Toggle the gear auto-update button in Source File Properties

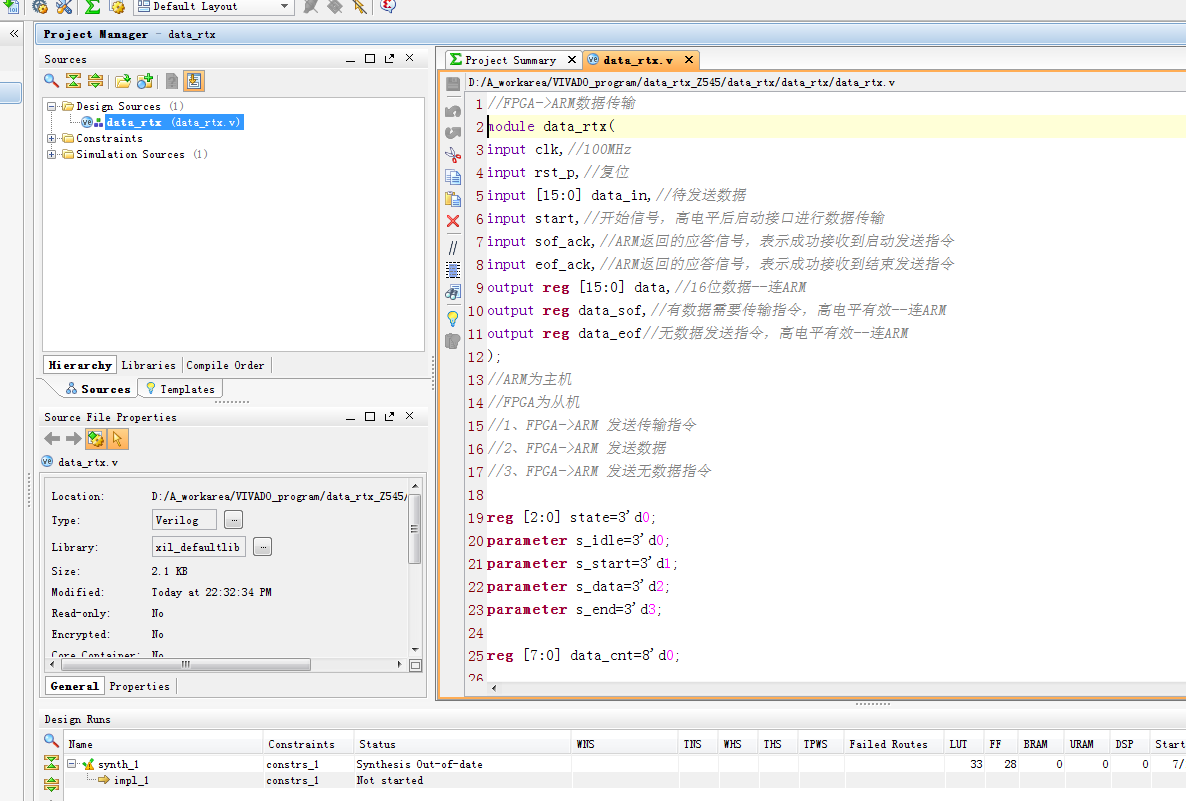[x=96, y=439]
